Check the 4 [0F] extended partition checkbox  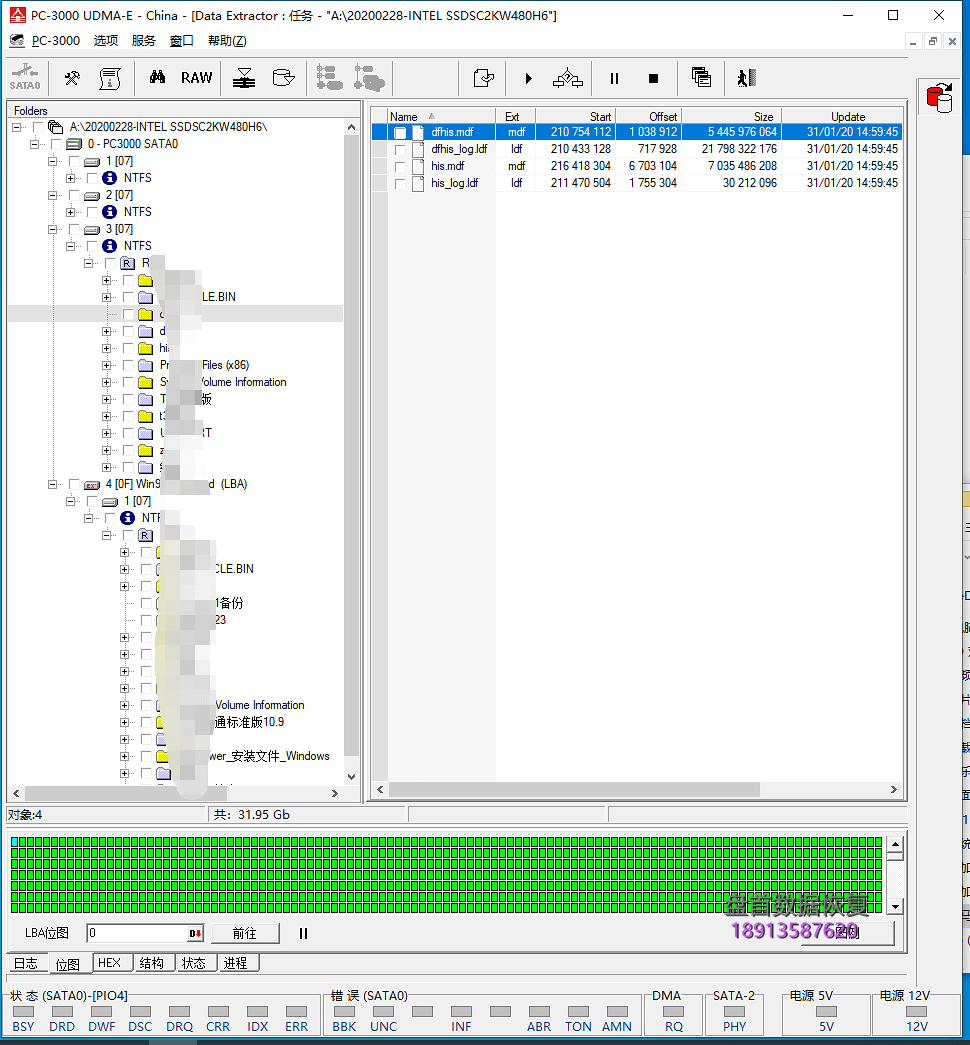74,485
